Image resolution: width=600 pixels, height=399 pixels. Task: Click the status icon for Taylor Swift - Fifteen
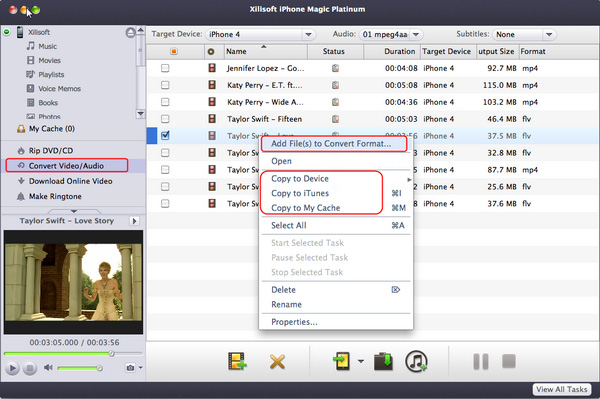click(x=336, y=119)
